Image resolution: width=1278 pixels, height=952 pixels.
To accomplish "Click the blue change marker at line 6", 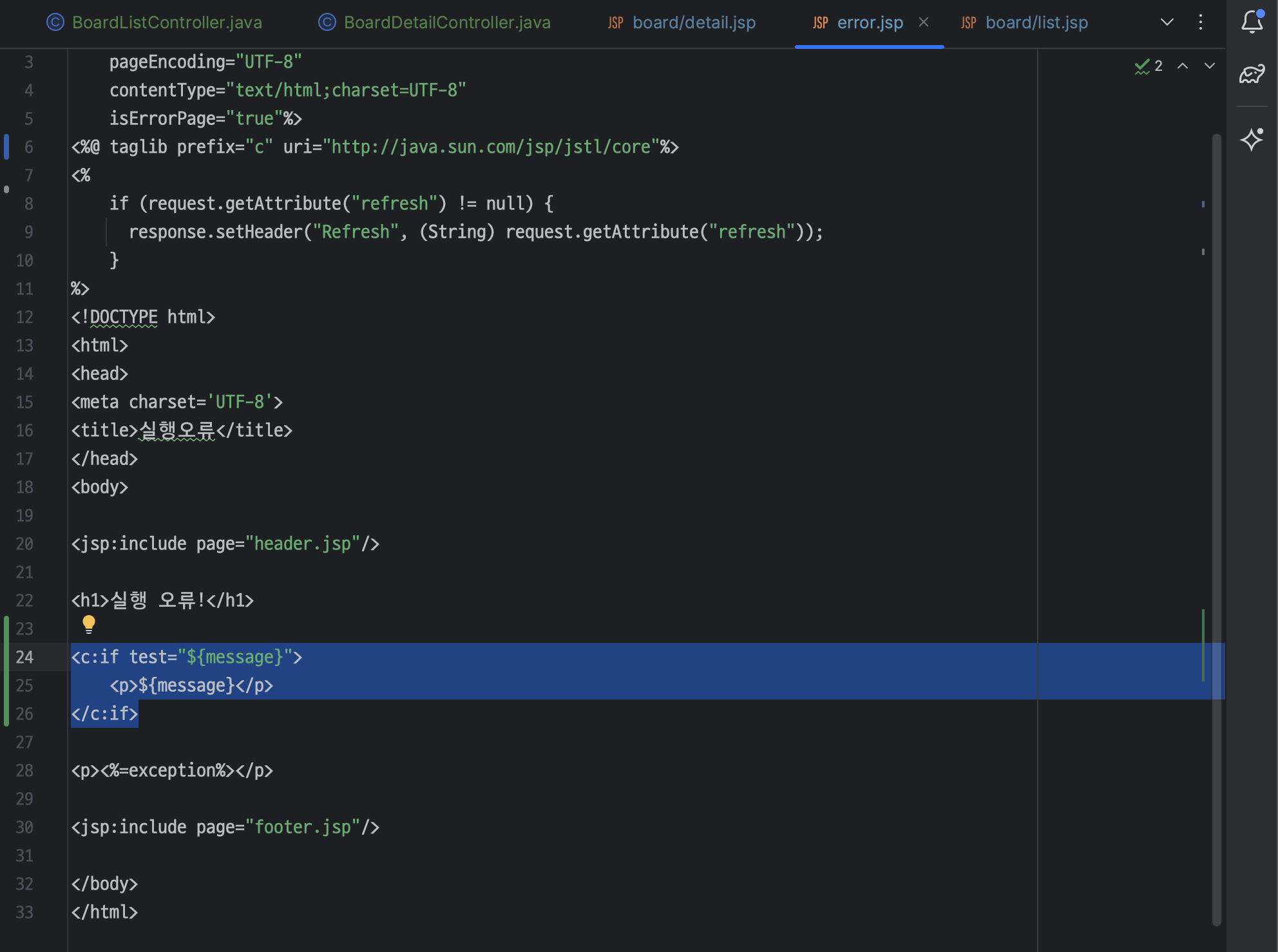I will pos(6,147).
